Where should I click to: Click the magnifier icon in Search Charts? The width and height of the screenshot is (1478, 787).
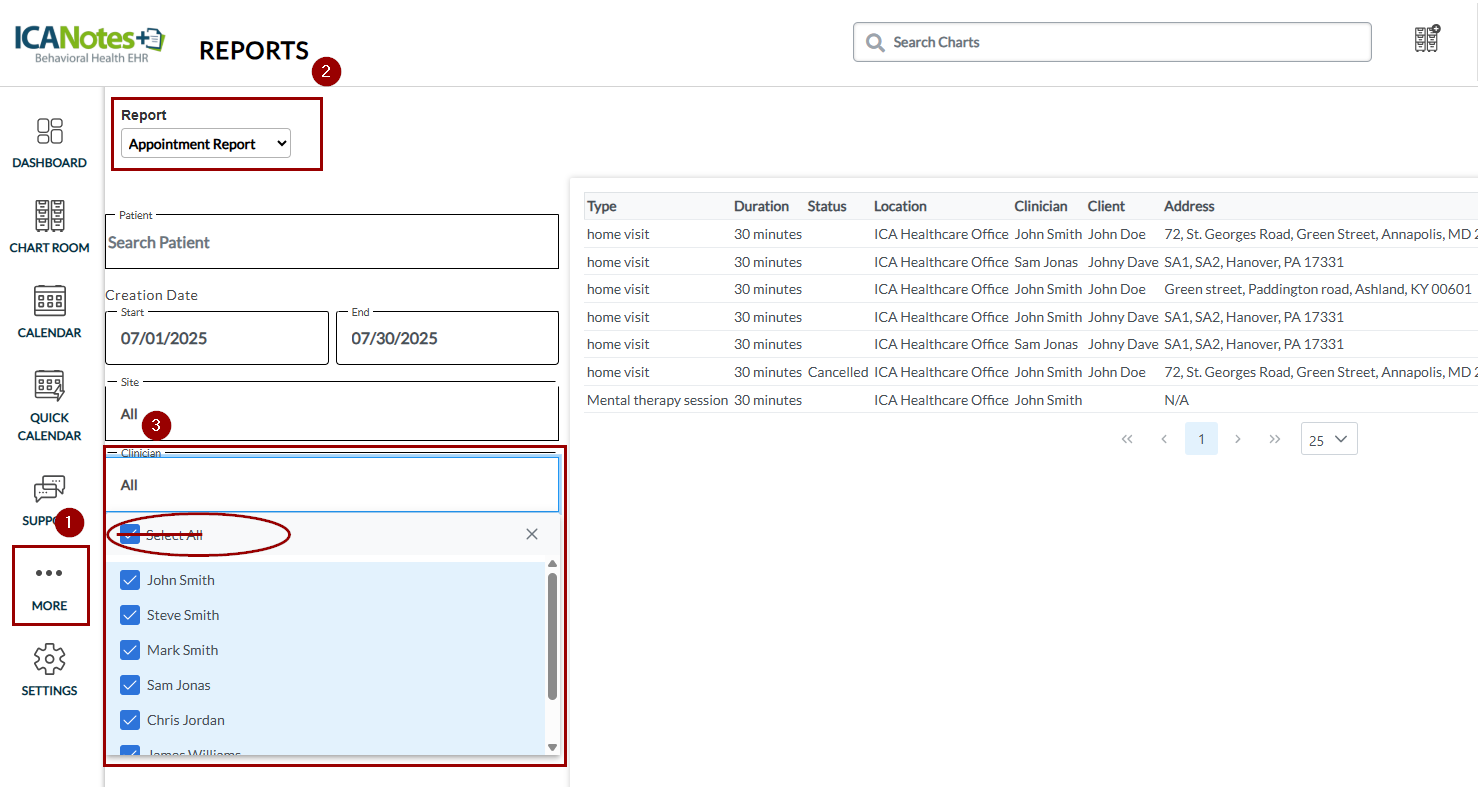(x=875, y=42)
